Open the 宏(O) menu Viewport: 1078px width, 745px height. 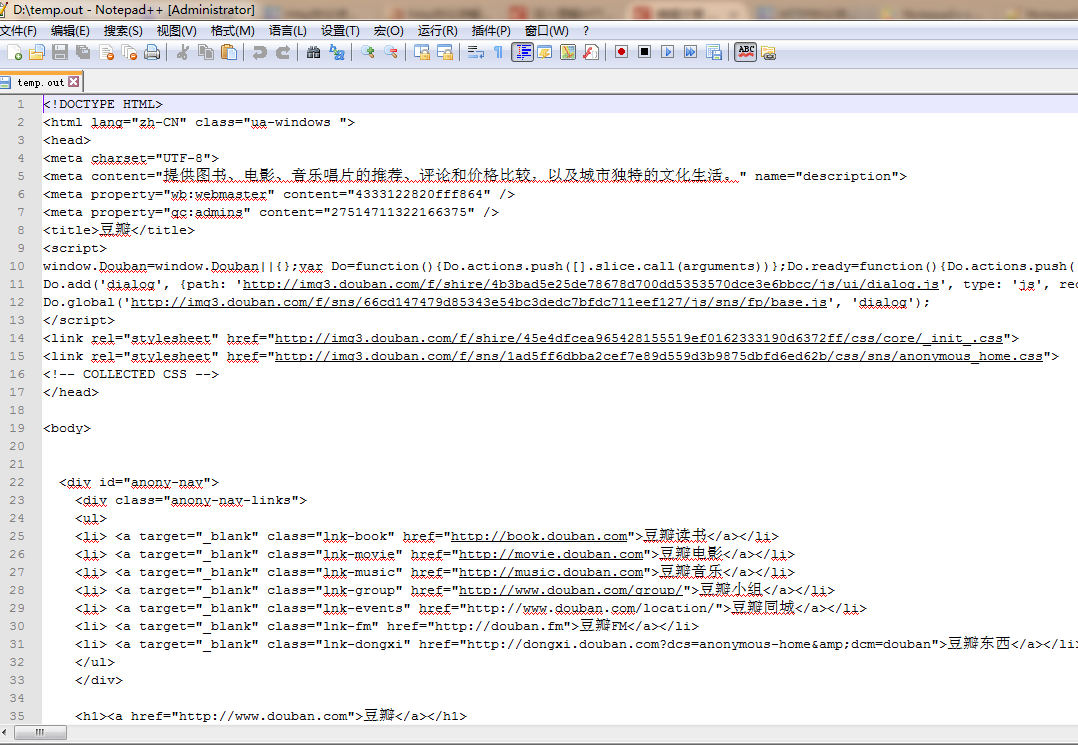pos(388,30)
